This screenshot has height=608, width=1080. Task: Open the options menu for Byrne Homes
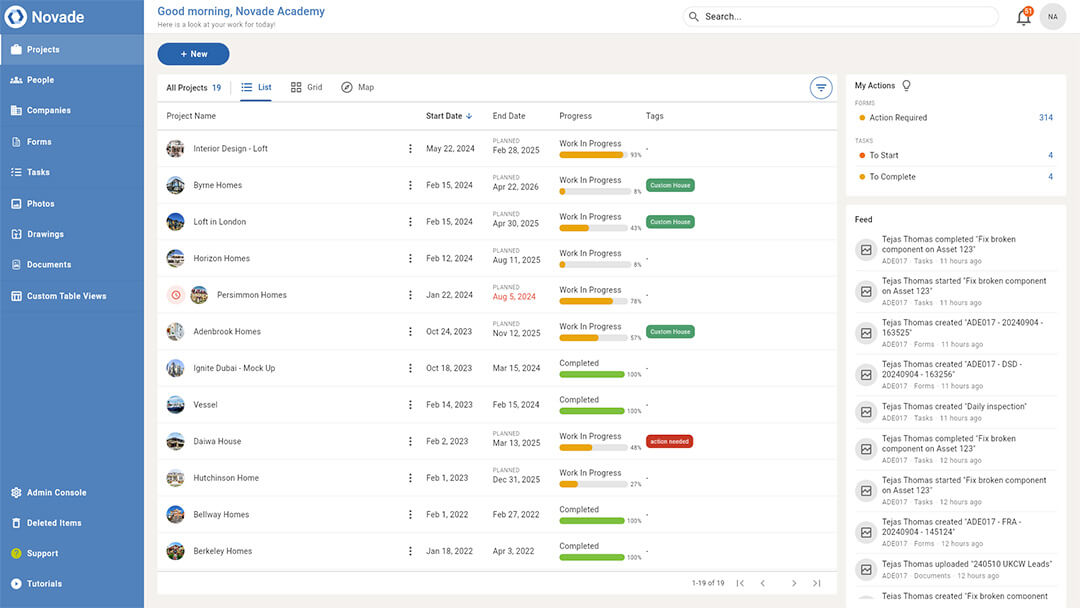[410, 185]
